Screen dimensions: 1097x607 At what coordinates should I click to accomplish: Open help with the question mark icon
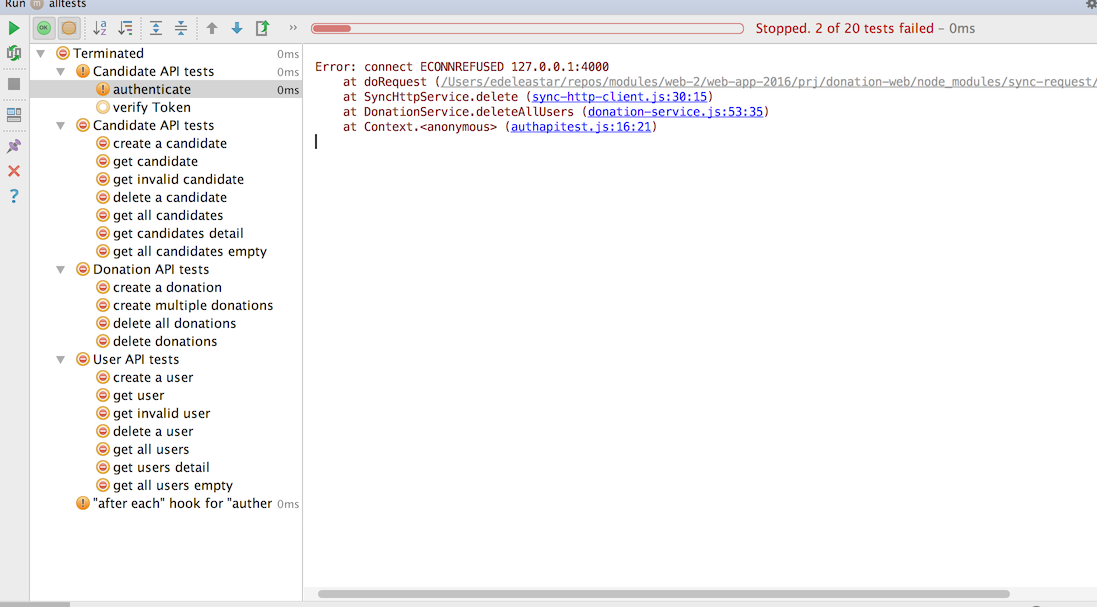coord(14,196)
